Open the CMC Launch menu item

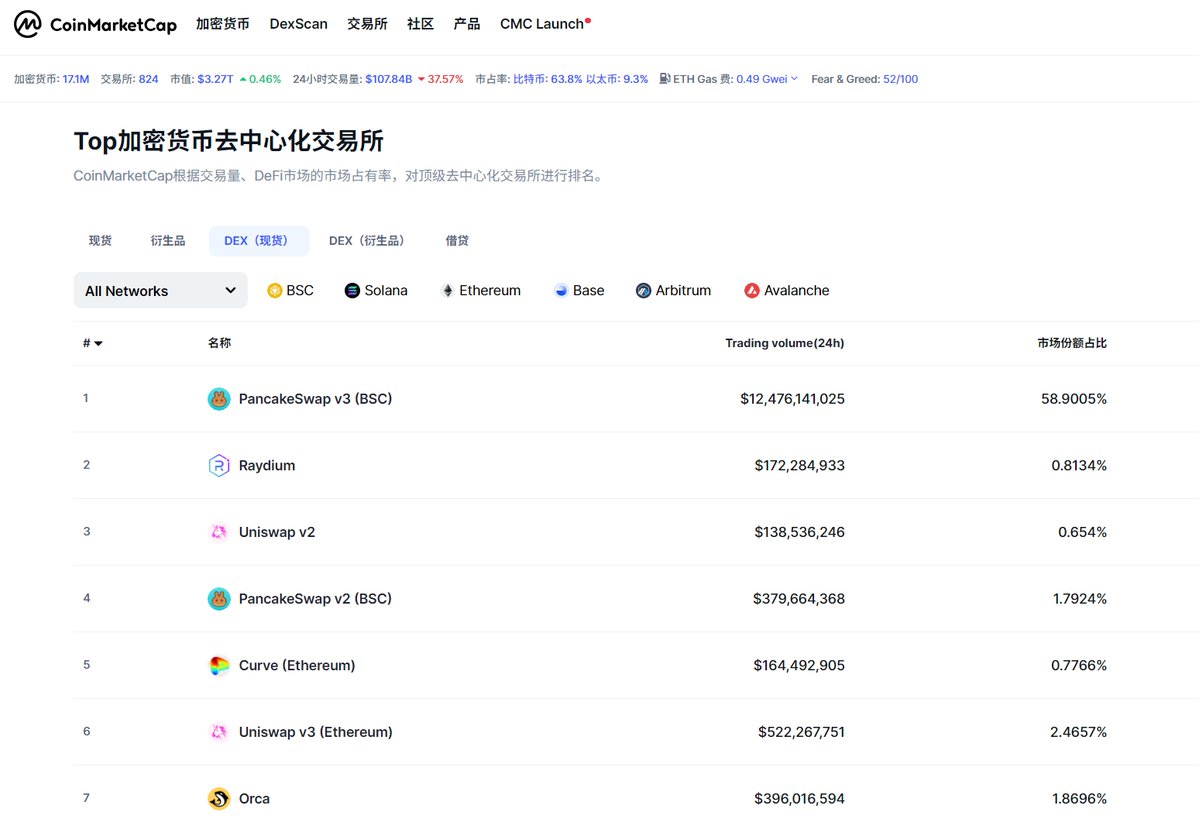pyautogui.click(x=542, y=24)
